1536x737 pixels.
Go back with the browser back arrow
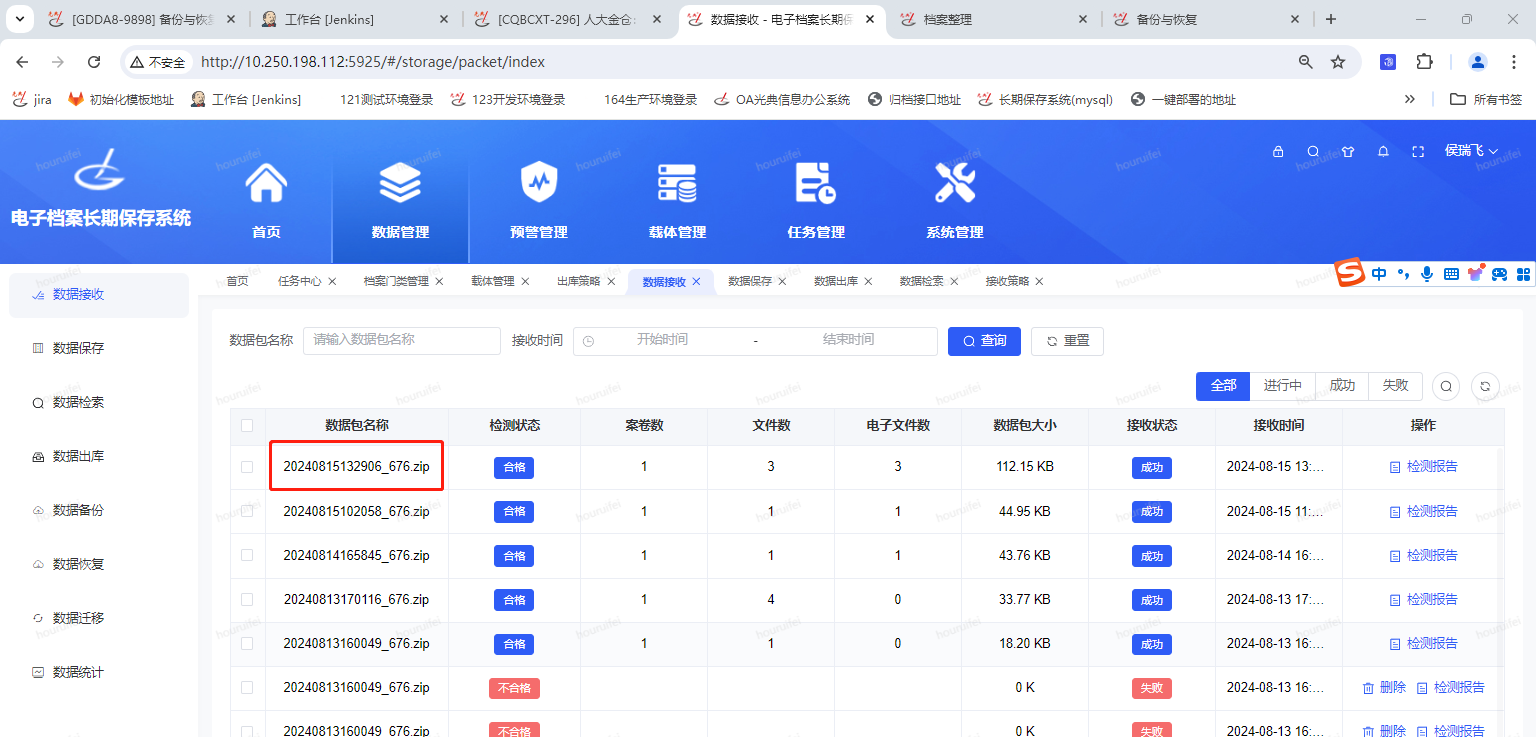[23, 62]
